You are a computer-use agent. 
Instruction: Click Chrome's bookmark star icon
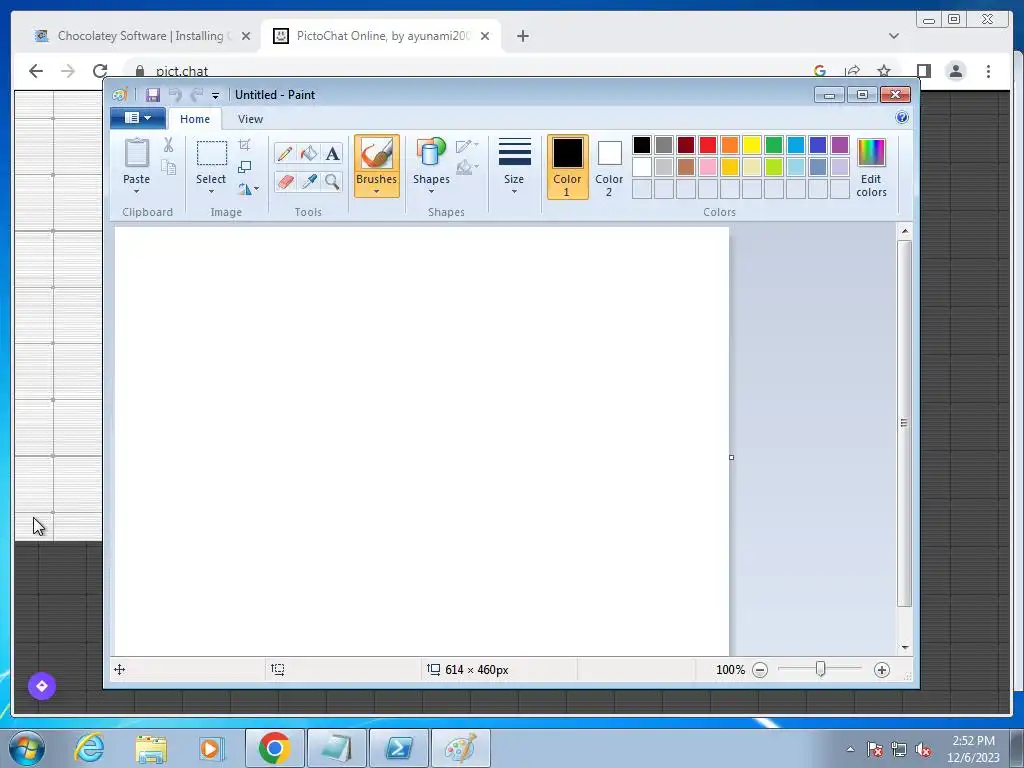(x=884, y=71)
